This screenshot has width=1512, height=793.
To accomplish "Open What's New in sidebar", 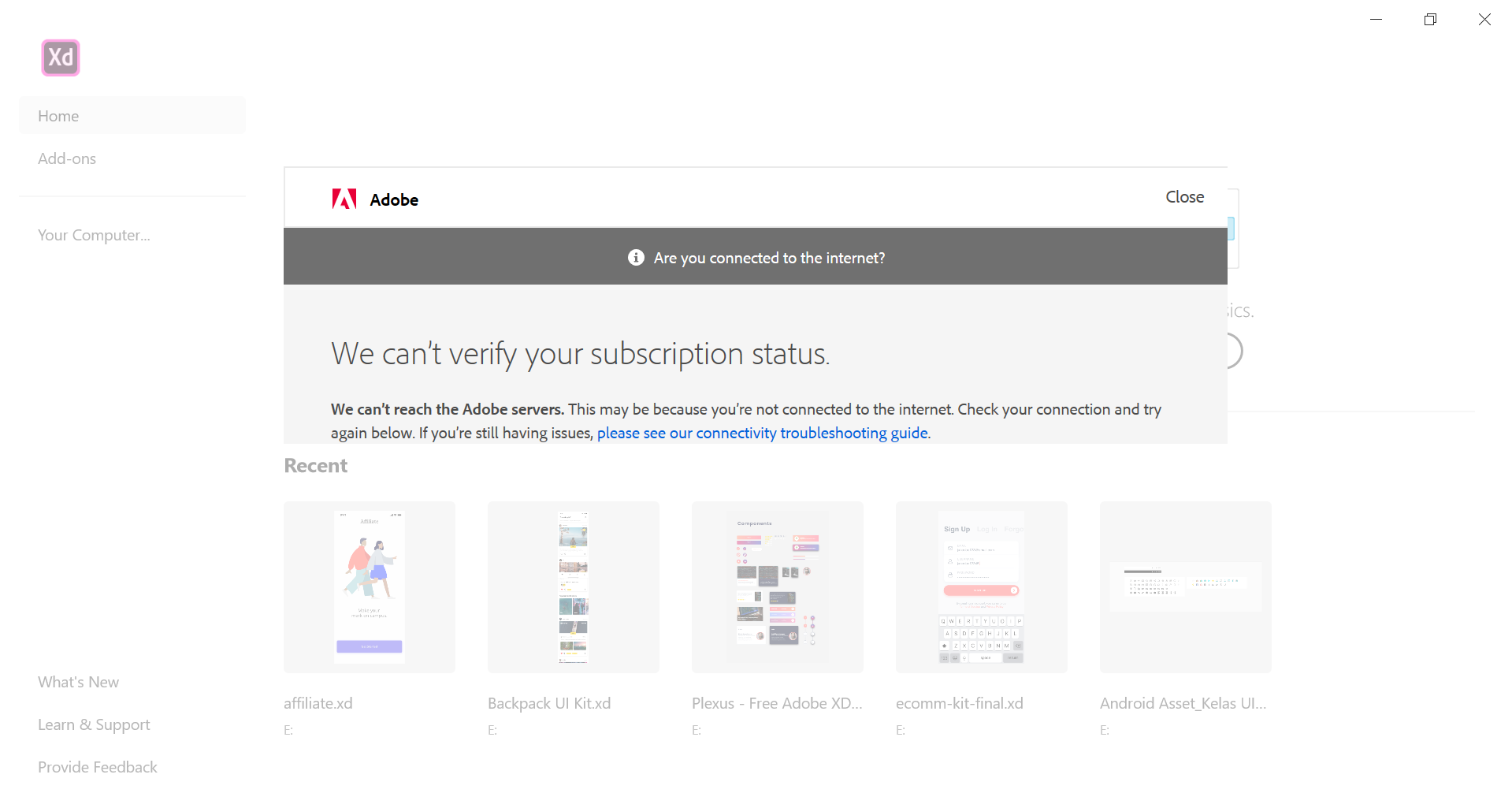I will click(x=78, y=682).
